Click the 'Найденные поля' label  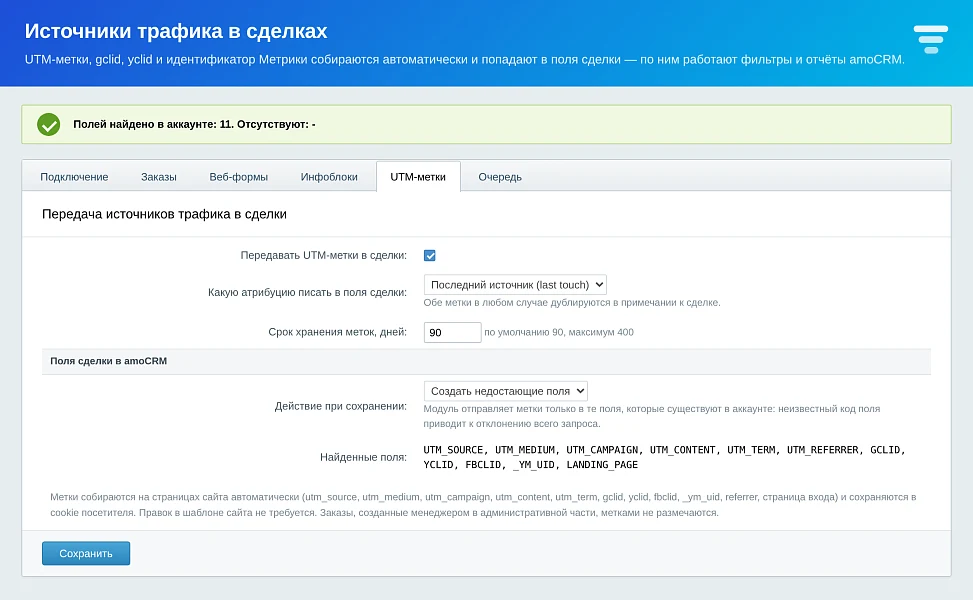point(363,457)
